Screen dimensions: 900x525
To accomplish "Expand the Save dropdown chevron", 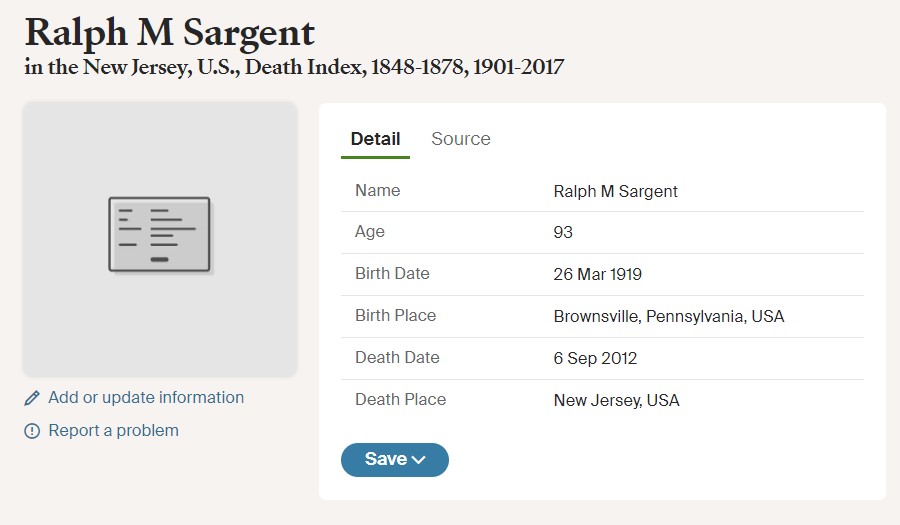I will pos(419,460).
